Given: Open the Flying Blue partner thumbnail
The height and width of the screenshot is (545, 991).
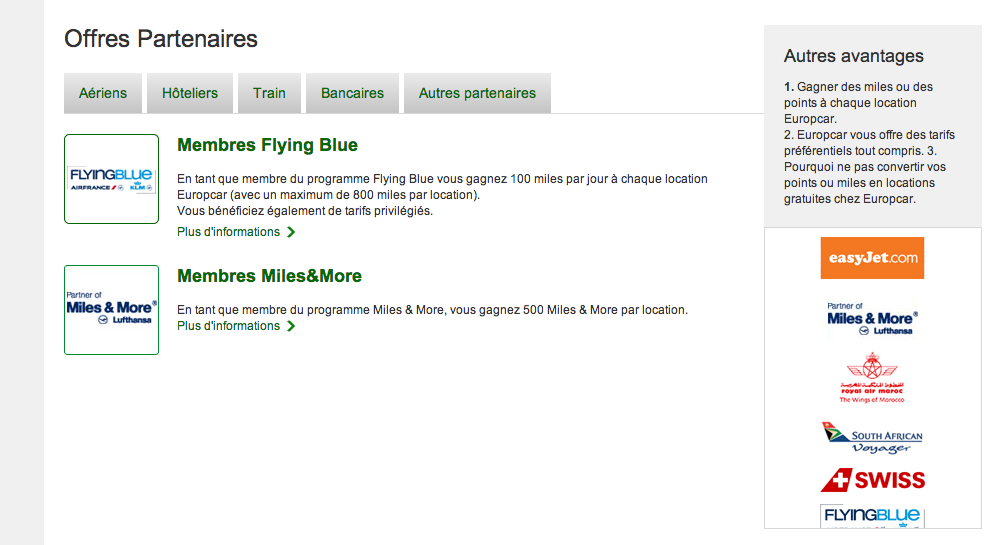Looking at the screenshot, I should (111, 179).
